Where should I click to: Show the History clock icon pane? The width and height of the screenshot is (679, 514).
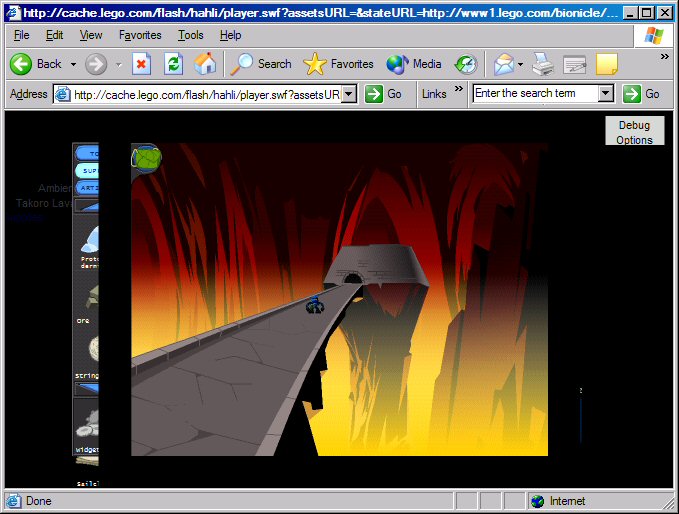pyautogui.click(x=466, y=65)
